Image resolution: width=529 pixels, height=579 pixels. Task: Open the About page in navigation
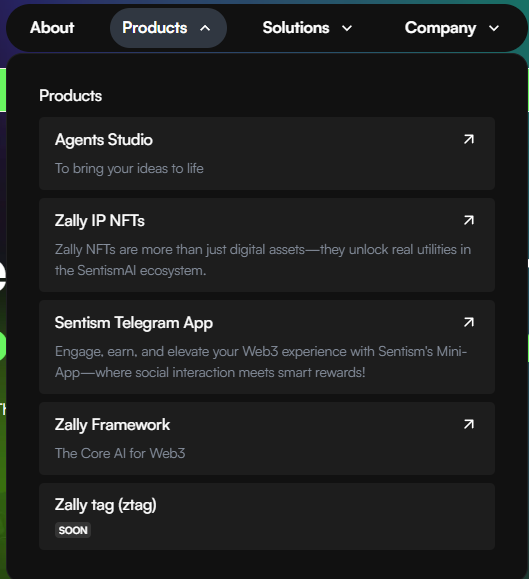pos(52,28)
